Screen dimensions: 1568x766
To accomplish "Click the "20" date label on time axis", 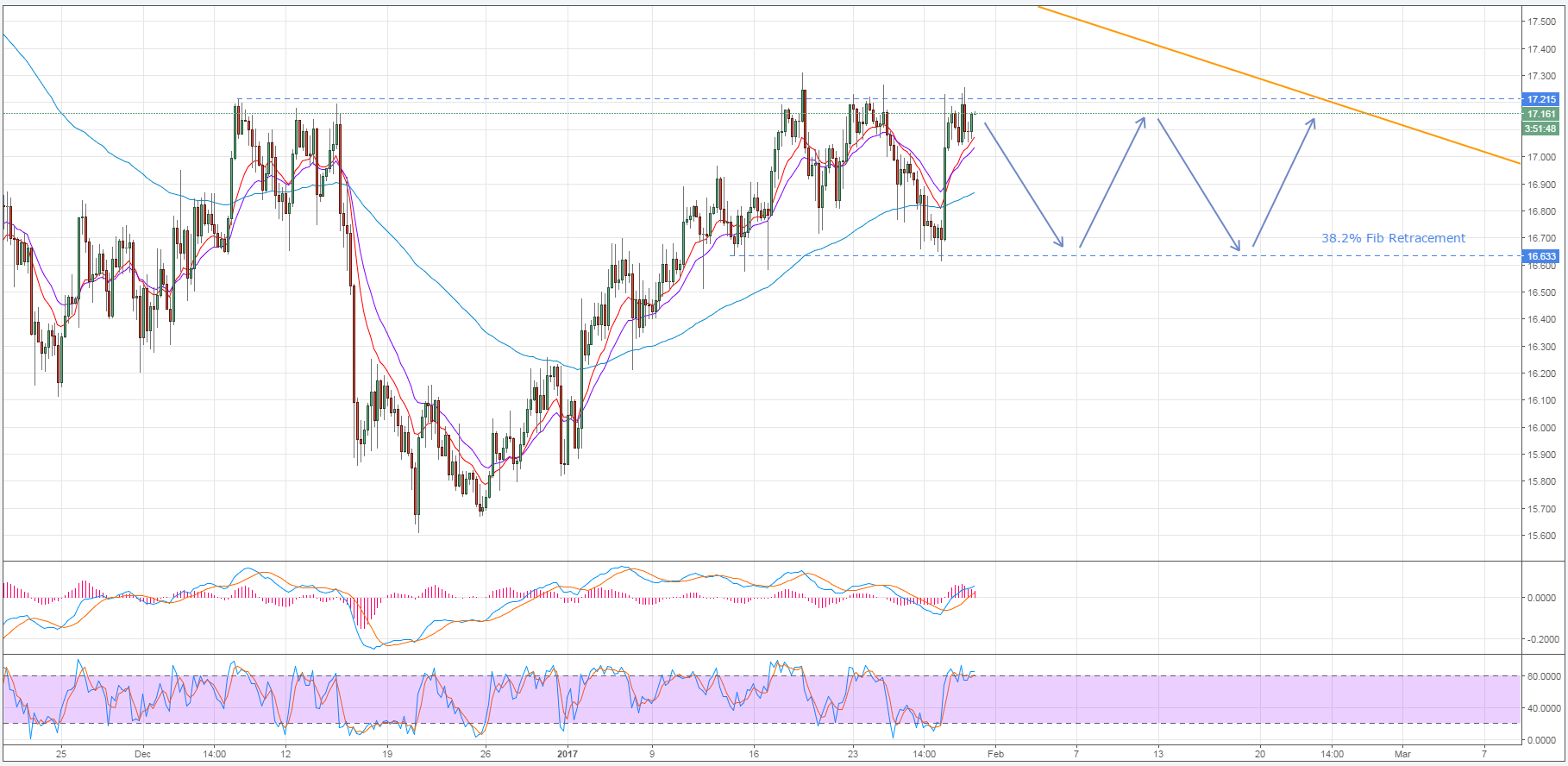I will click(1260, 754).
